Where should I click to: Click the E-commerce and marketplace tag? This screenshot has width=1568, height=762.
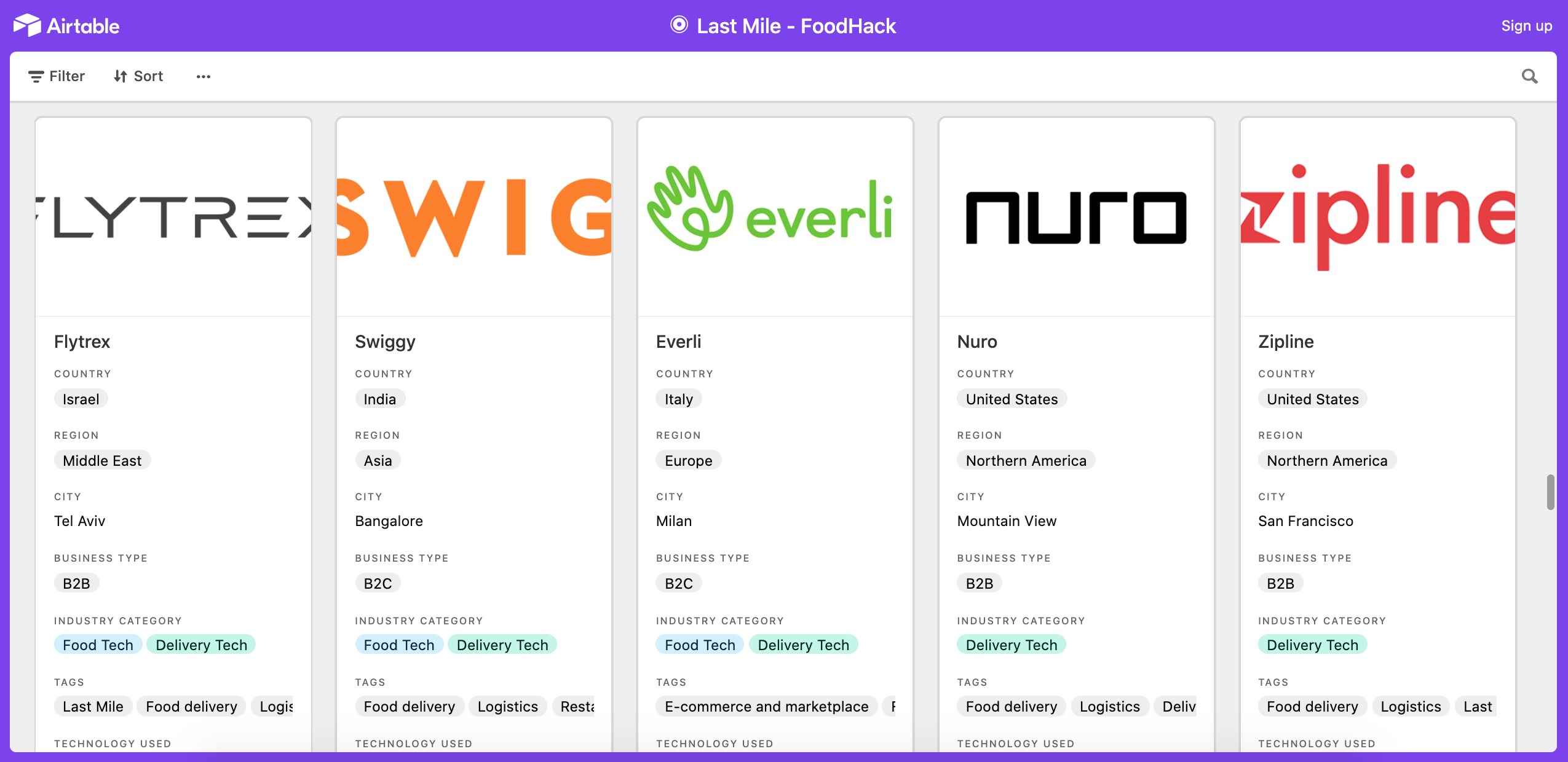pos(766,706)
